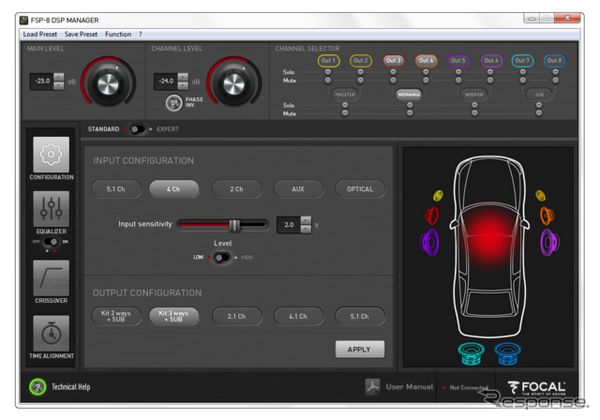Click the Input sensitivity slider handle
This screenshot has width=600, height=420.
[x=234, y=225]
